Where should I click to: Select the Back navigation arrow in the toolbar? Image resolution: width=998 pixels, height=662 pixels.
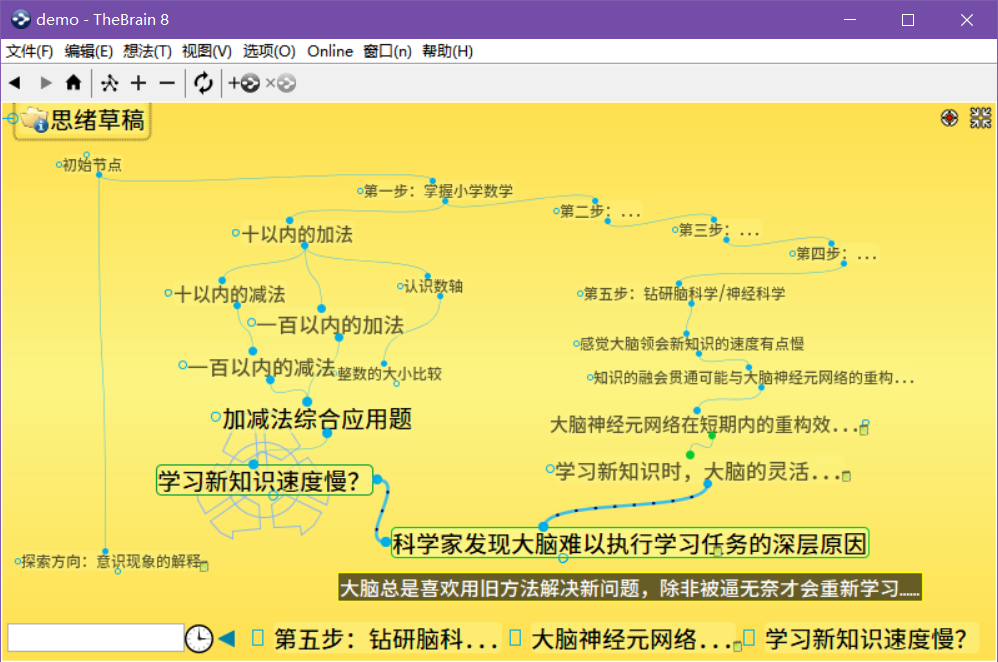(x=14, y=82)
